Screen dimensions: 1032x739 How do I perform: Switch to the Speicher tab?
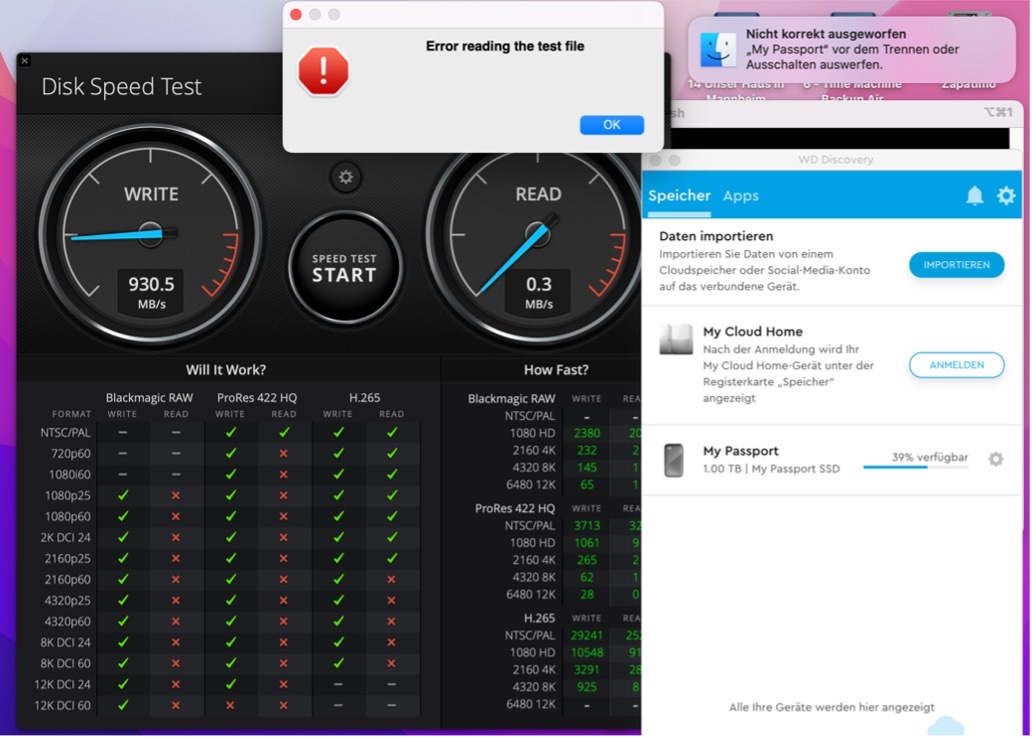click(679, 195)
